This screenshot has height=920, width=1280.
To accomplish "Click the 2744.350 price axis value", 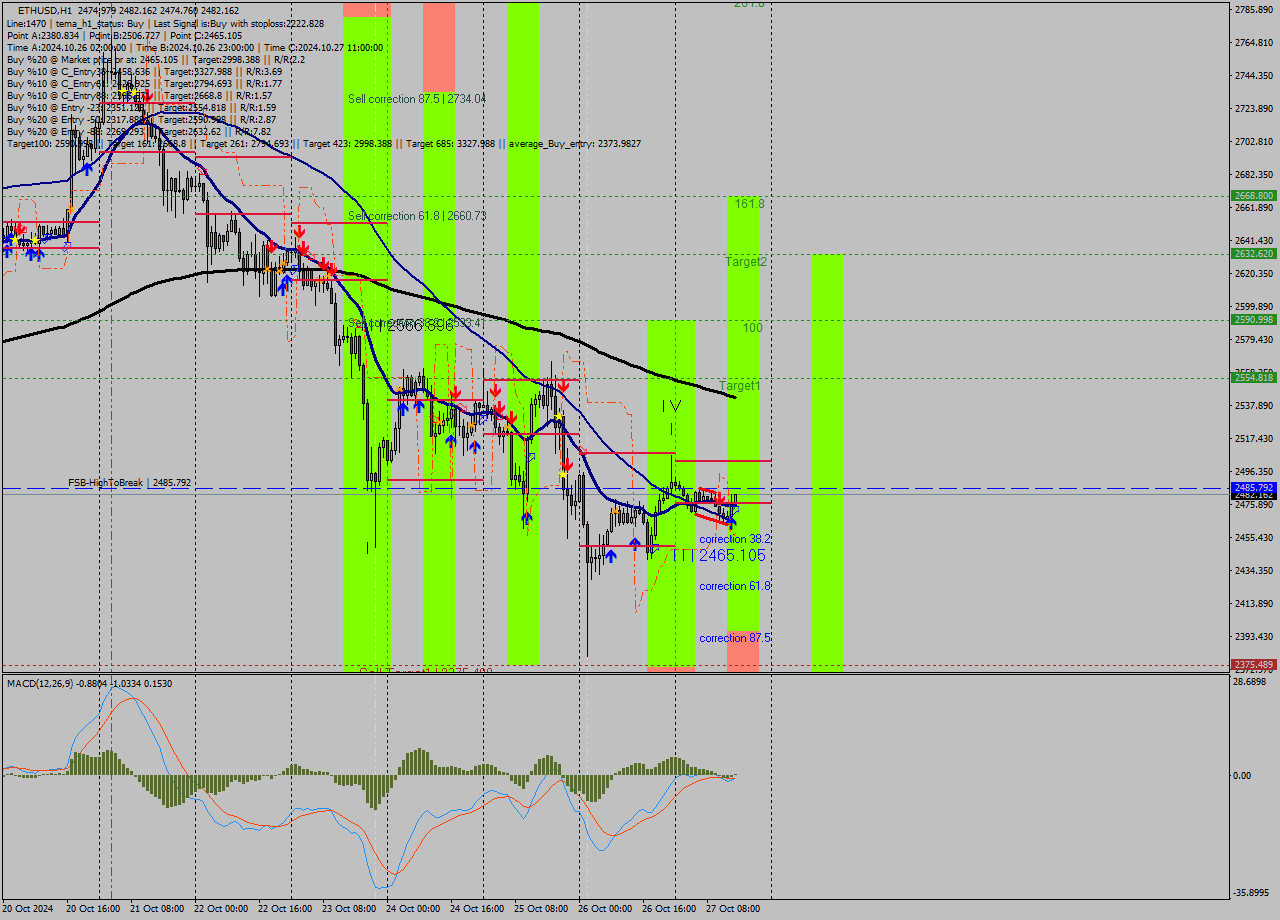I will coord(1254,75).
